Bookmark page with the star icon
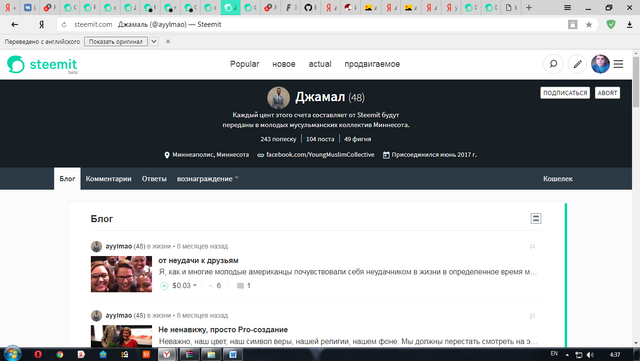This screenshot has height=361, width=640. point(589,25)
